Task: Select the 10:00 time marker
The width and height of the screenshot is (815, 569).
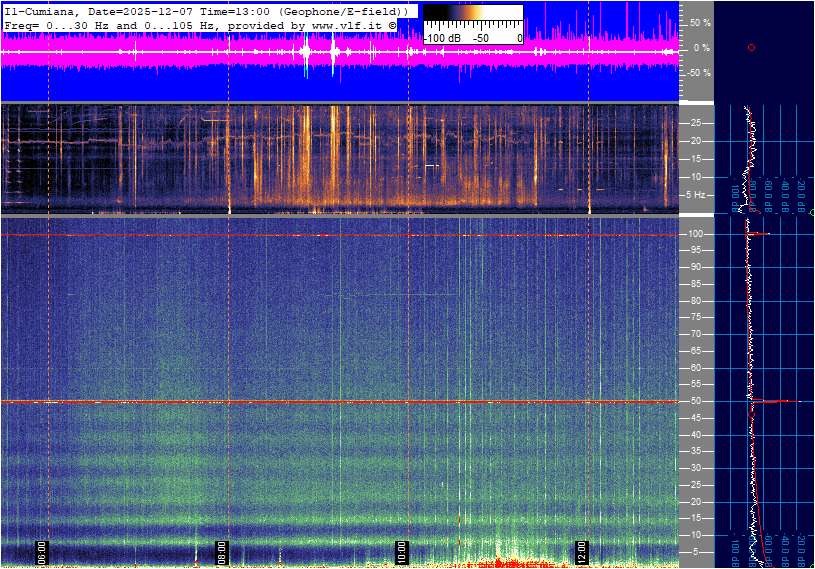Action: (x=401, y=552)
